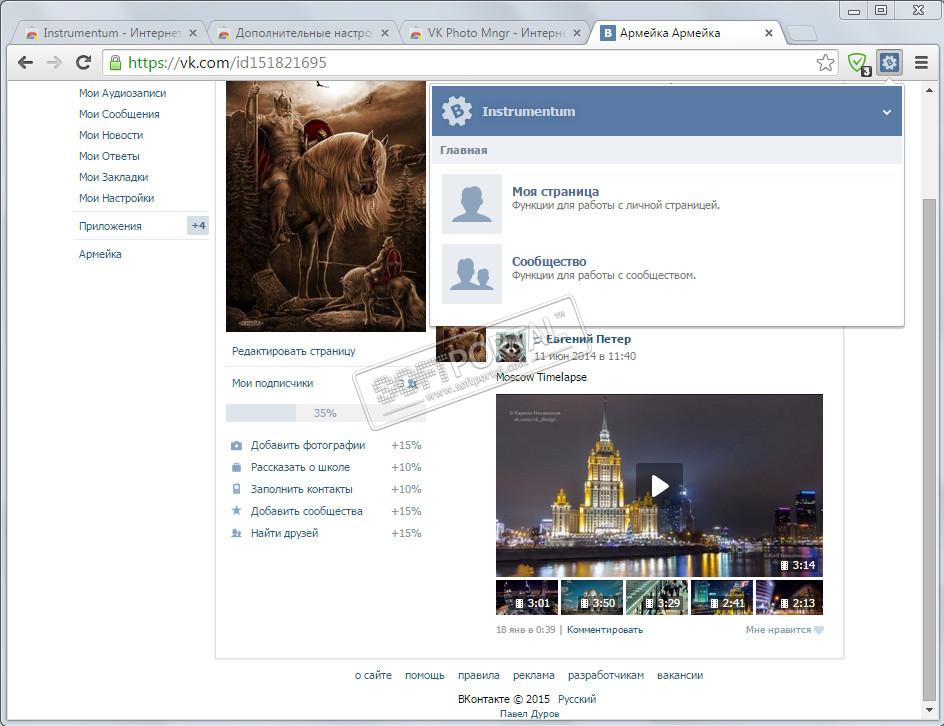Viewport: 944px width, 726px height.
Task: Open the 3:29 video thumbnail
Action: 657,597
